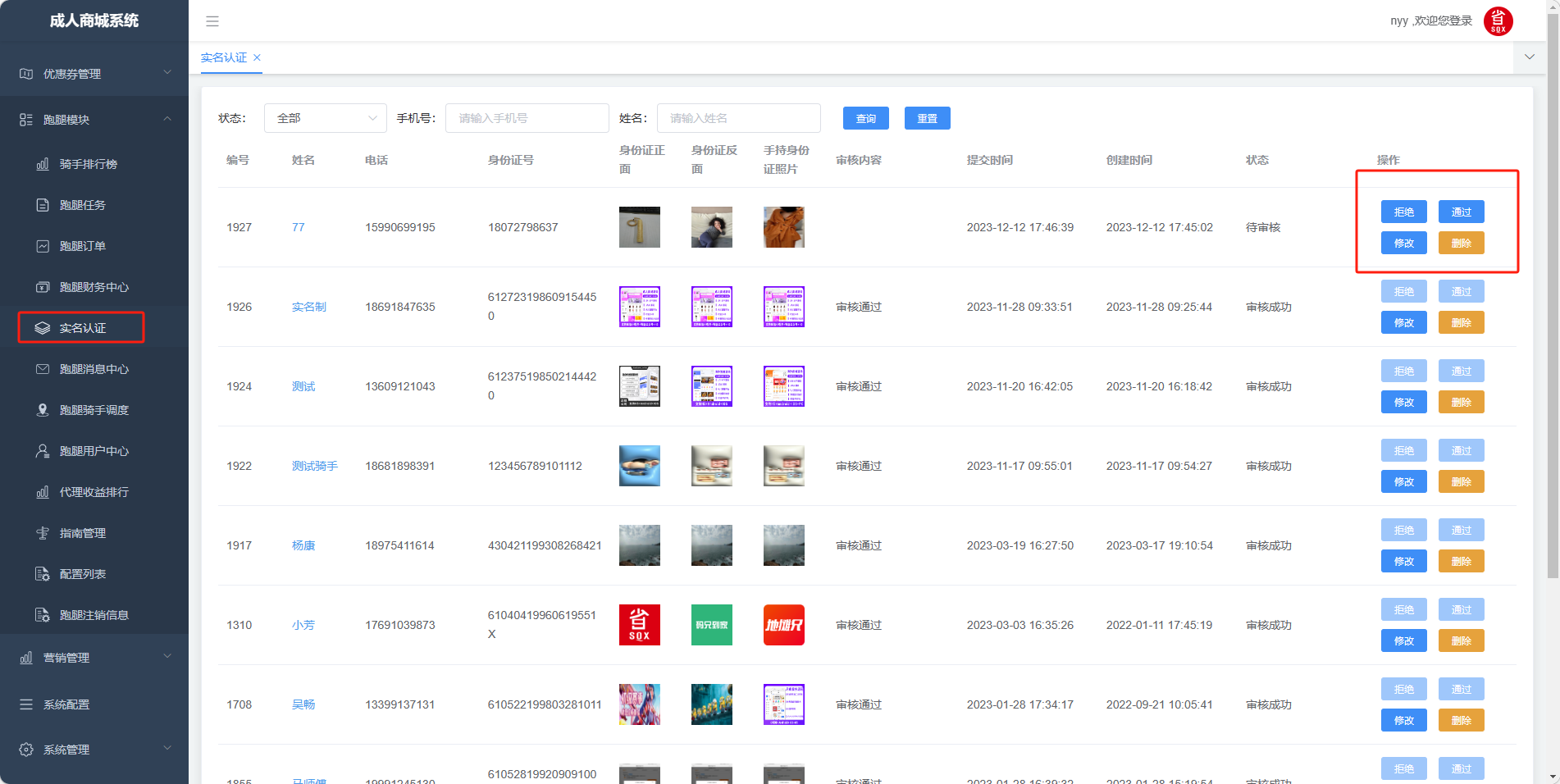Click the 跑腿骑手调度 location pin icon

coord(43,410)
